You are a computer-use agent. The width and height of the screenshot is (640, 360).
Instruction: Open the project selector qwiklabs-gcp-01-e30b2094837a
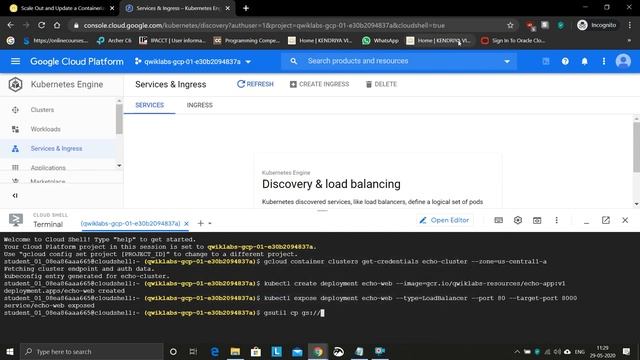click(x=193, y=62)
